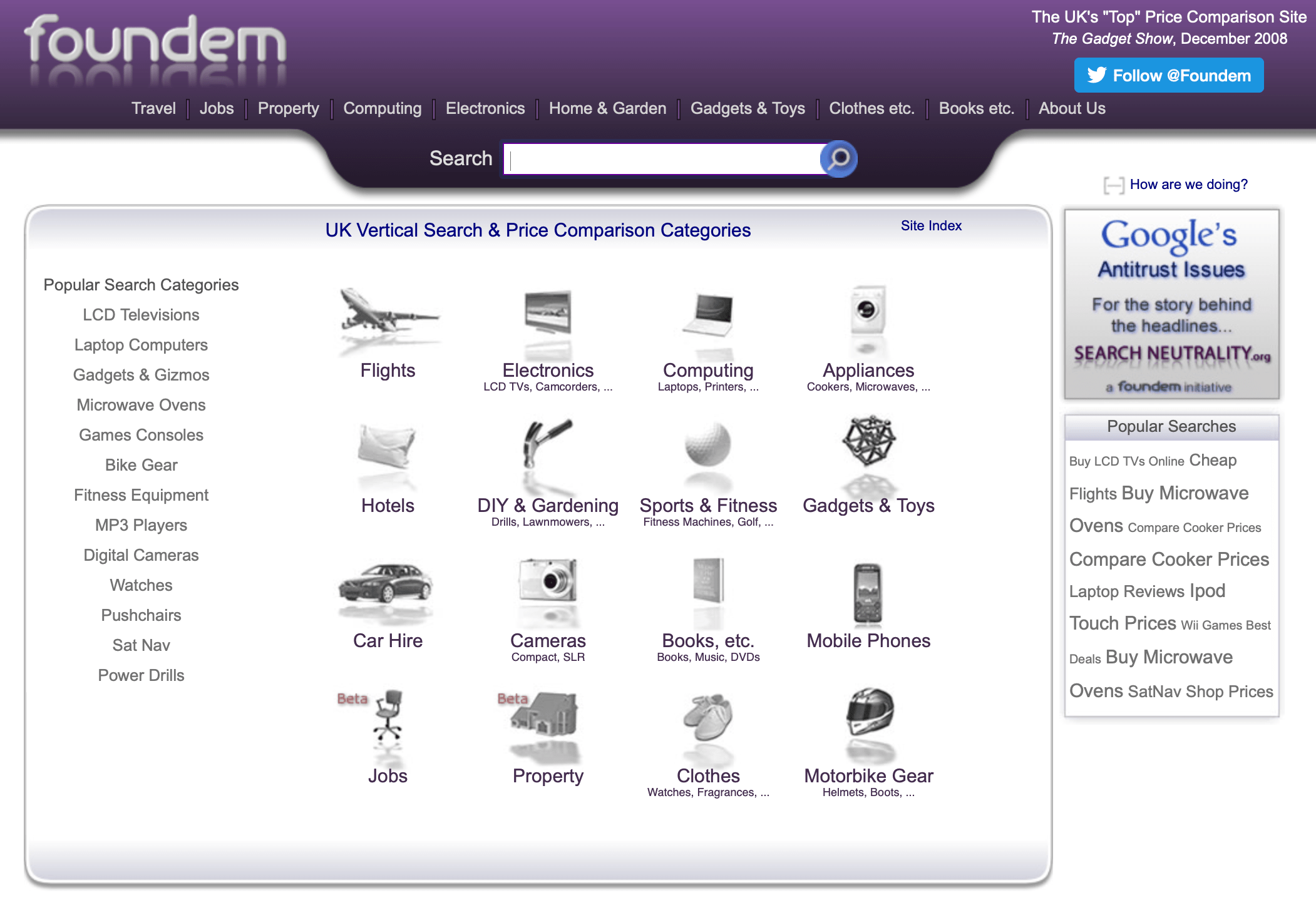This screenshot has width=1316, height=915.
Task: Open Electronics in the top navigation bar
Action: 485,108
